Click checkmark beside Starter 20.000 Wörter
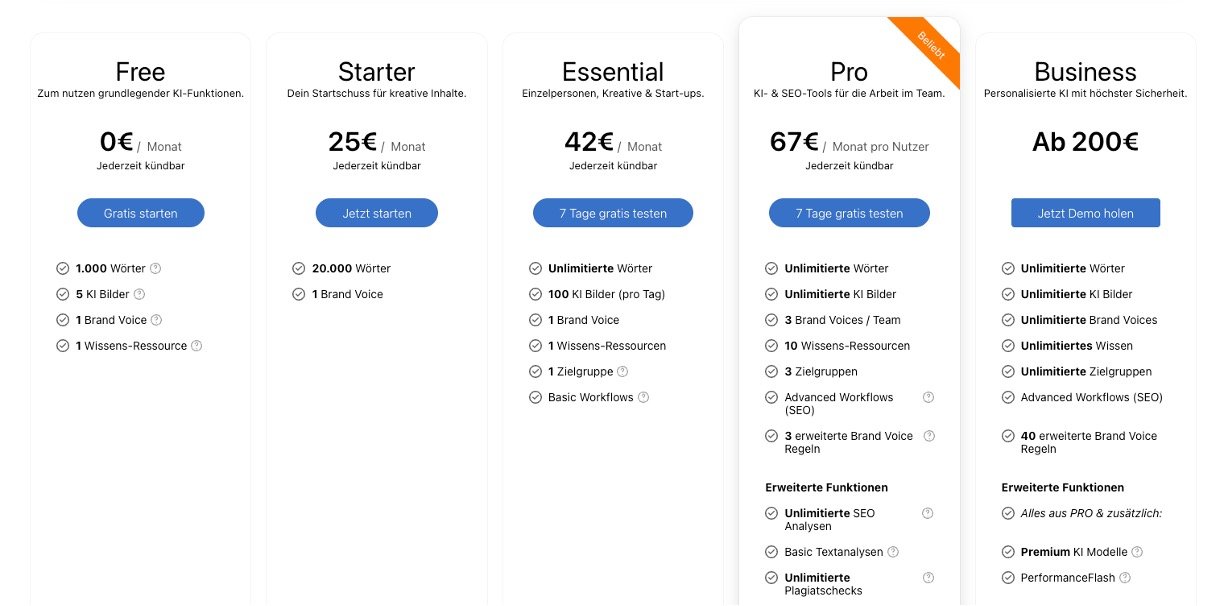 (x=298, y=268)
